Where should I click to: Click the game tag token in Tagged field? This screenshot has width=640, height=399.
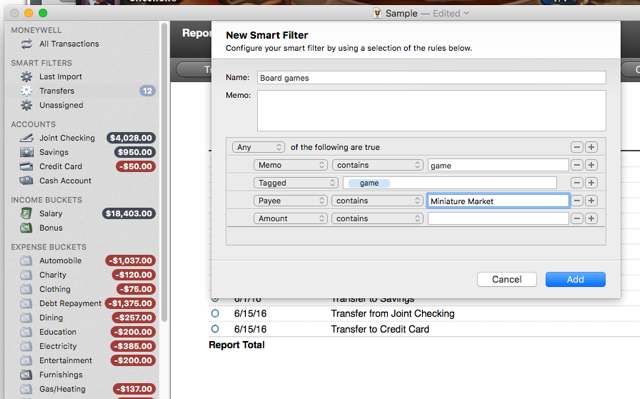point(369,183)
